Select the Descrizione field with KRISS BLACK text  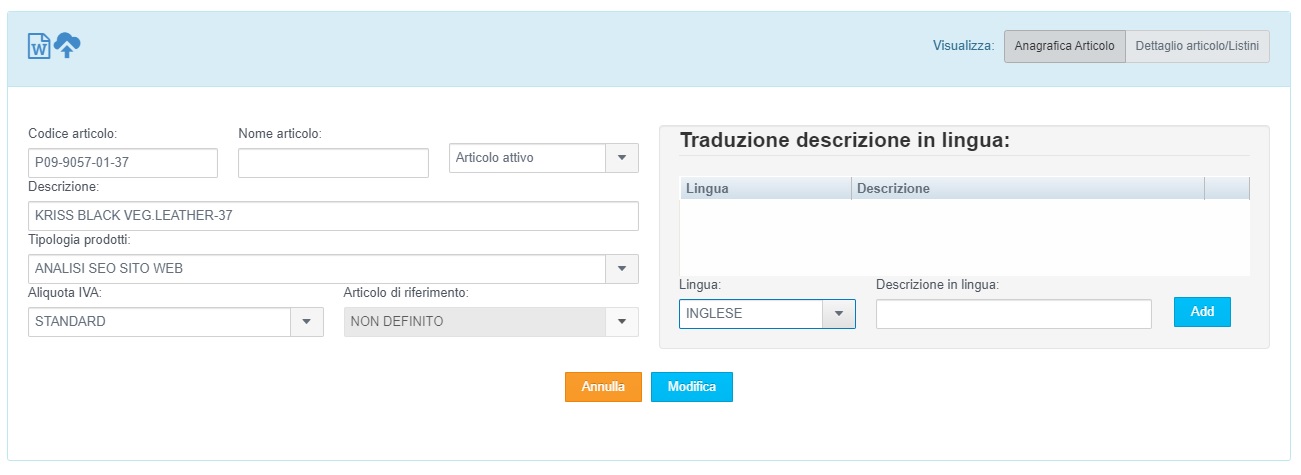click(x=333, y=216)
